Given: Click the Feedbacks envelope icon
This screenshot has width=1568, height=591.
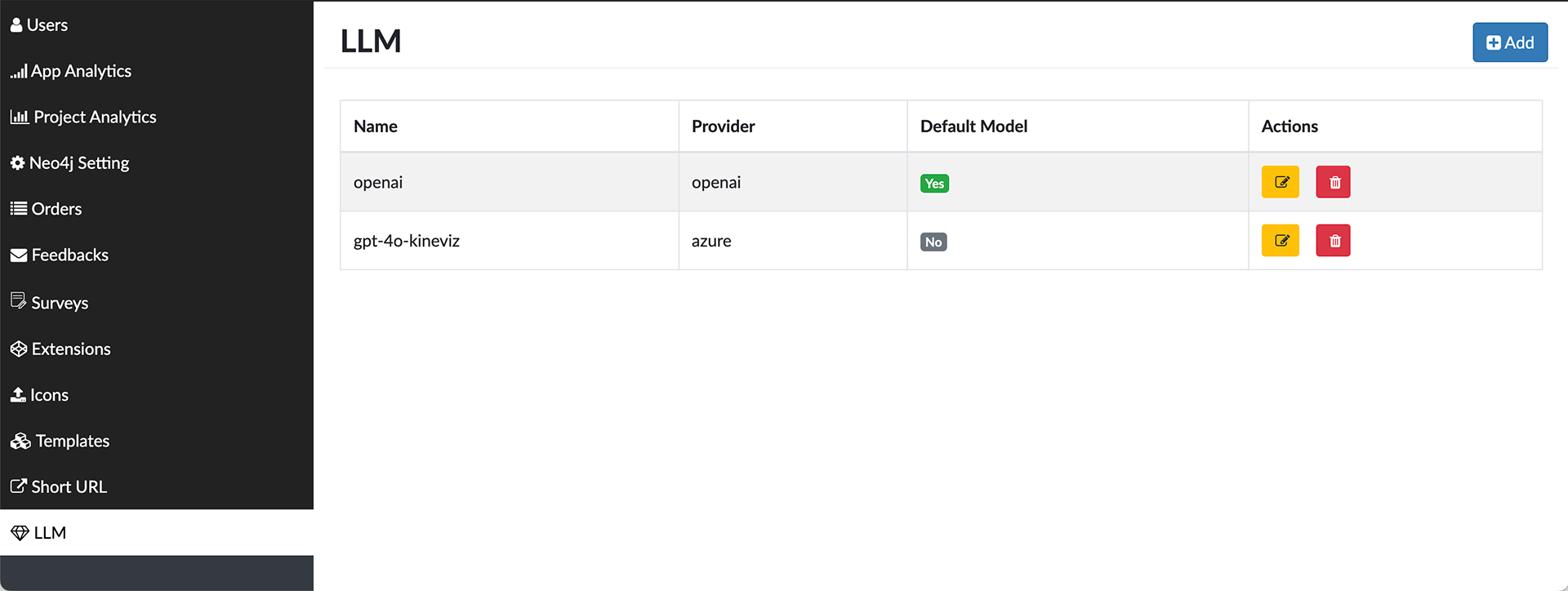Looking at the screenshot, I should [18, 256].
